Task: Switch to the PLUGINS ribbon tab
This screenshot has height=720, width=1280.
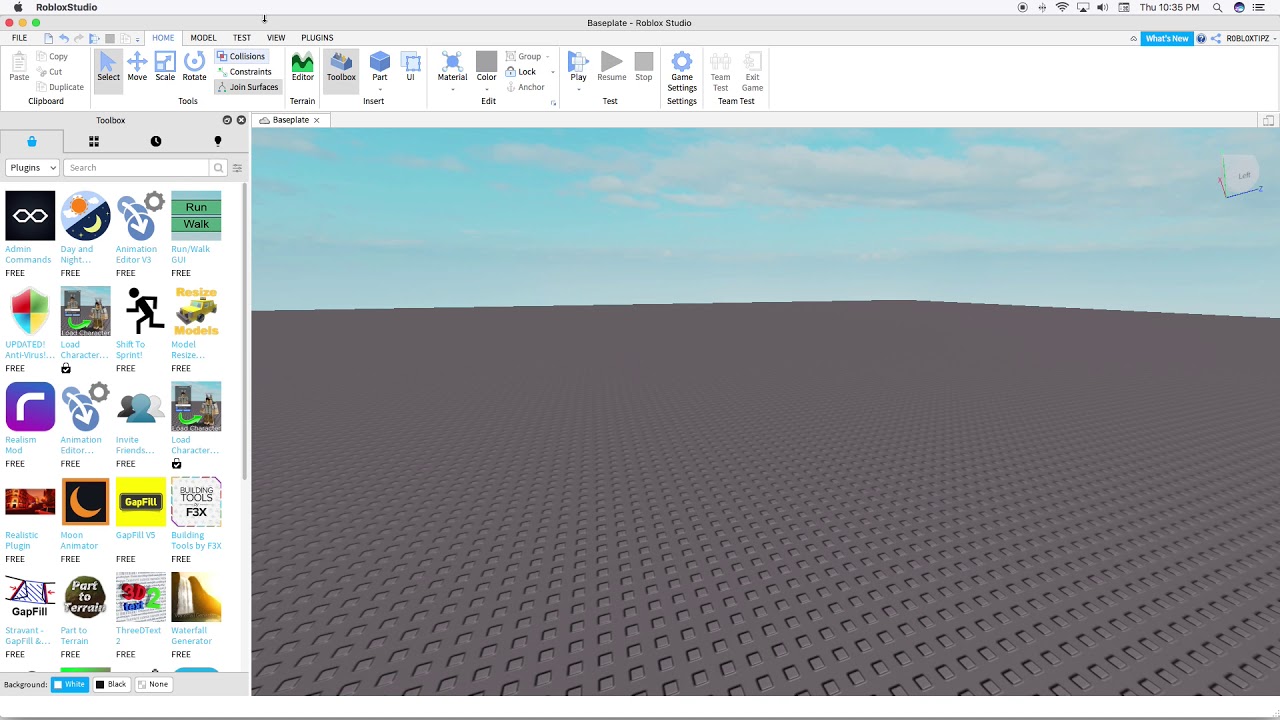Action: tap(317, 38)
